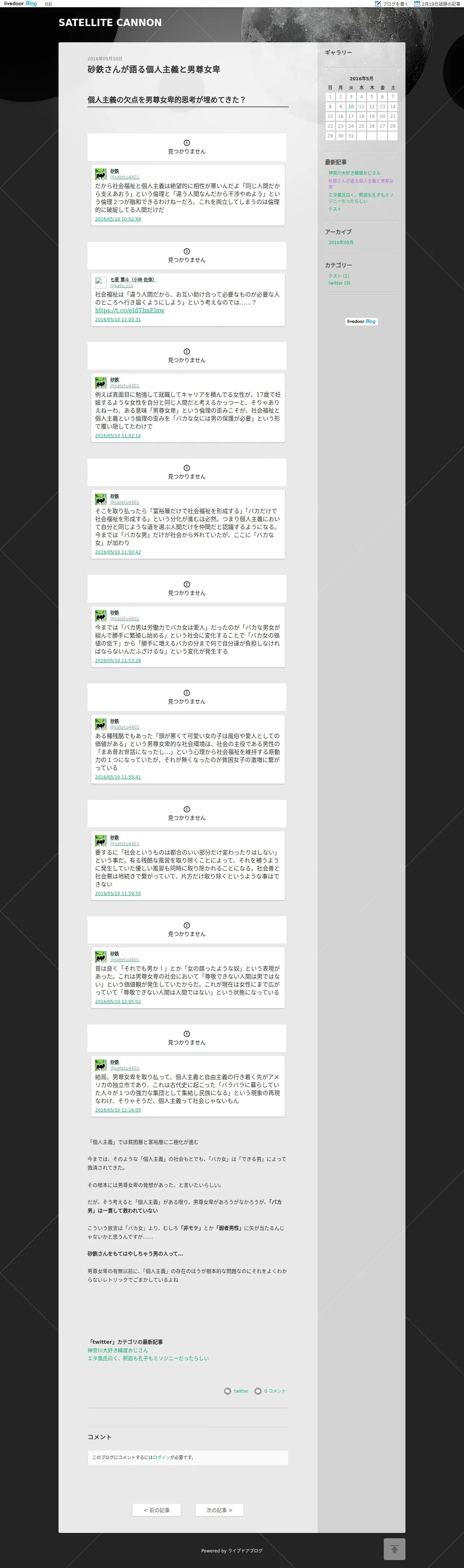Click the info icon above the 10:52:49 tweet
The image size is (464, 1568).
coord(187,143)
